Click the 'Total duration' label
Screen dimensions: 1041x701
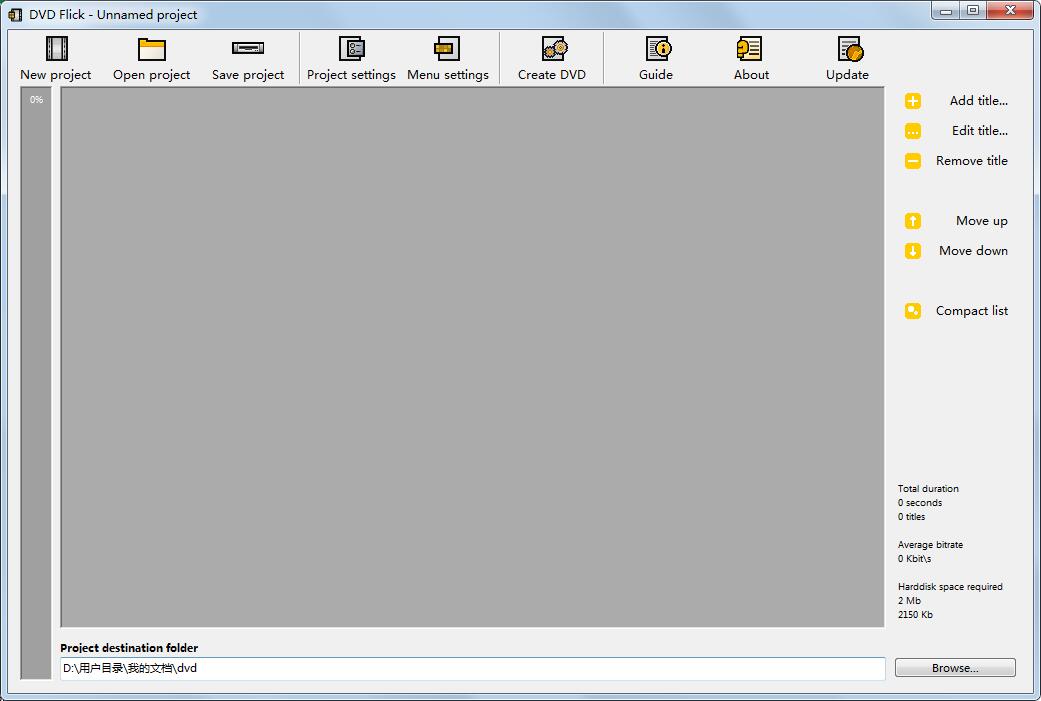click(928, 489)
